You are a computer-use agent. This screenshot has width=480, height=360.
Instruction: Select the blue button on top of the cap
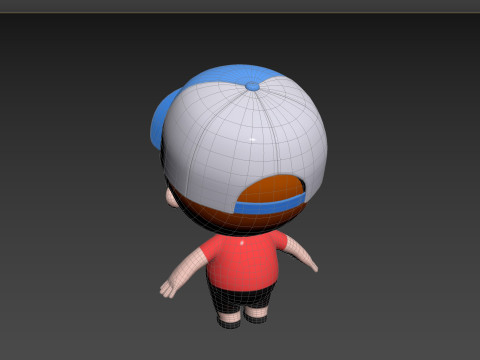252,86
